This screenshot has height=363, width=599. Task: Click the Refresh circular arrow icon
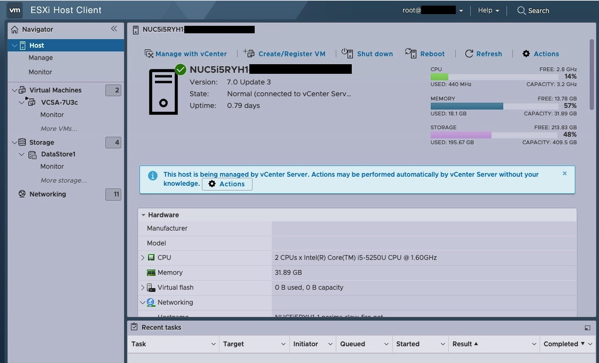point(469,53)
